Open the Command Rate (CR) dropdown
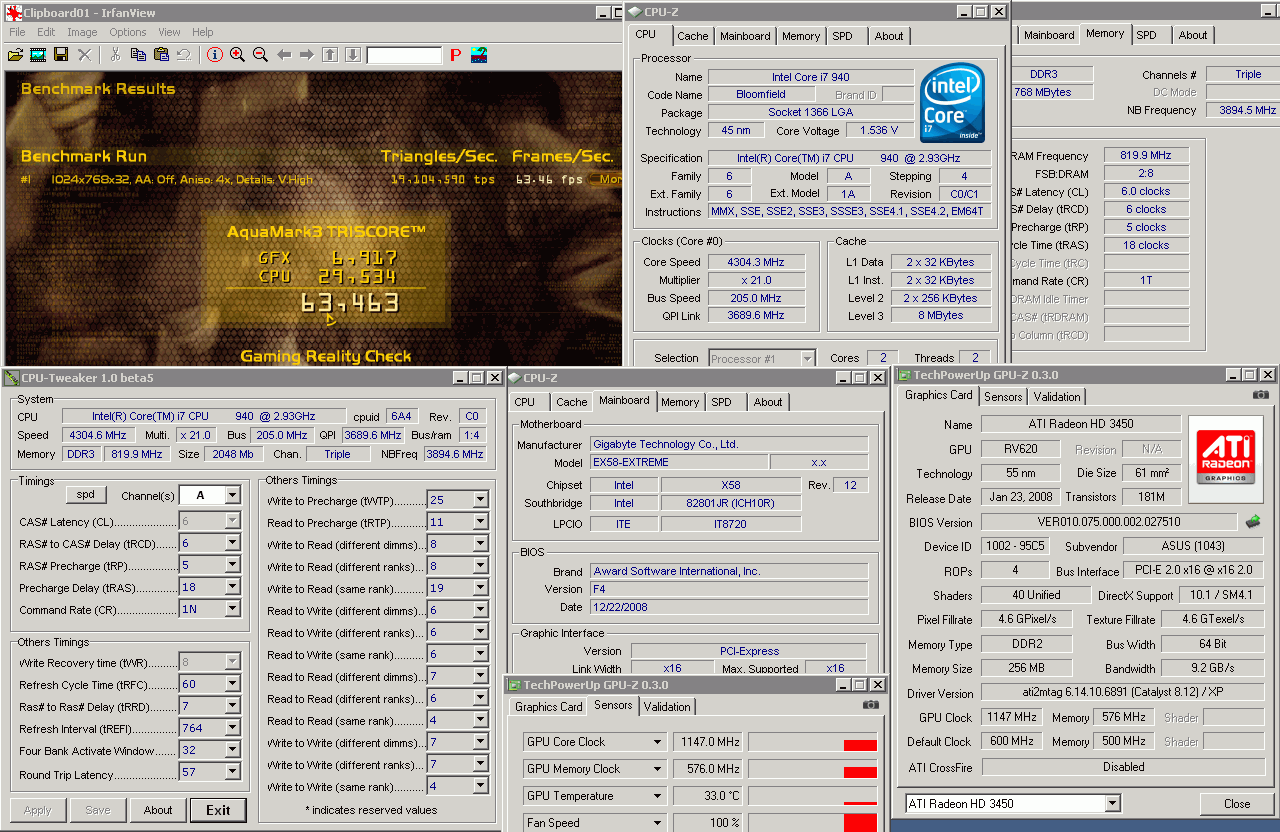 click(x=233, y=609)
